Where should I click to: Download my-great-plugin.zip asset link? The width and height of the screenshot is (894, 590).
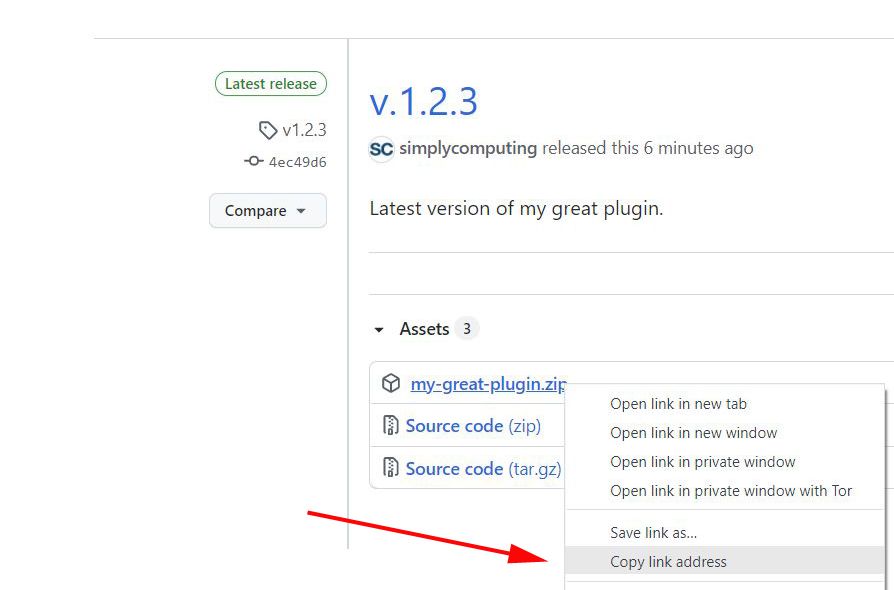click(488, 384)
